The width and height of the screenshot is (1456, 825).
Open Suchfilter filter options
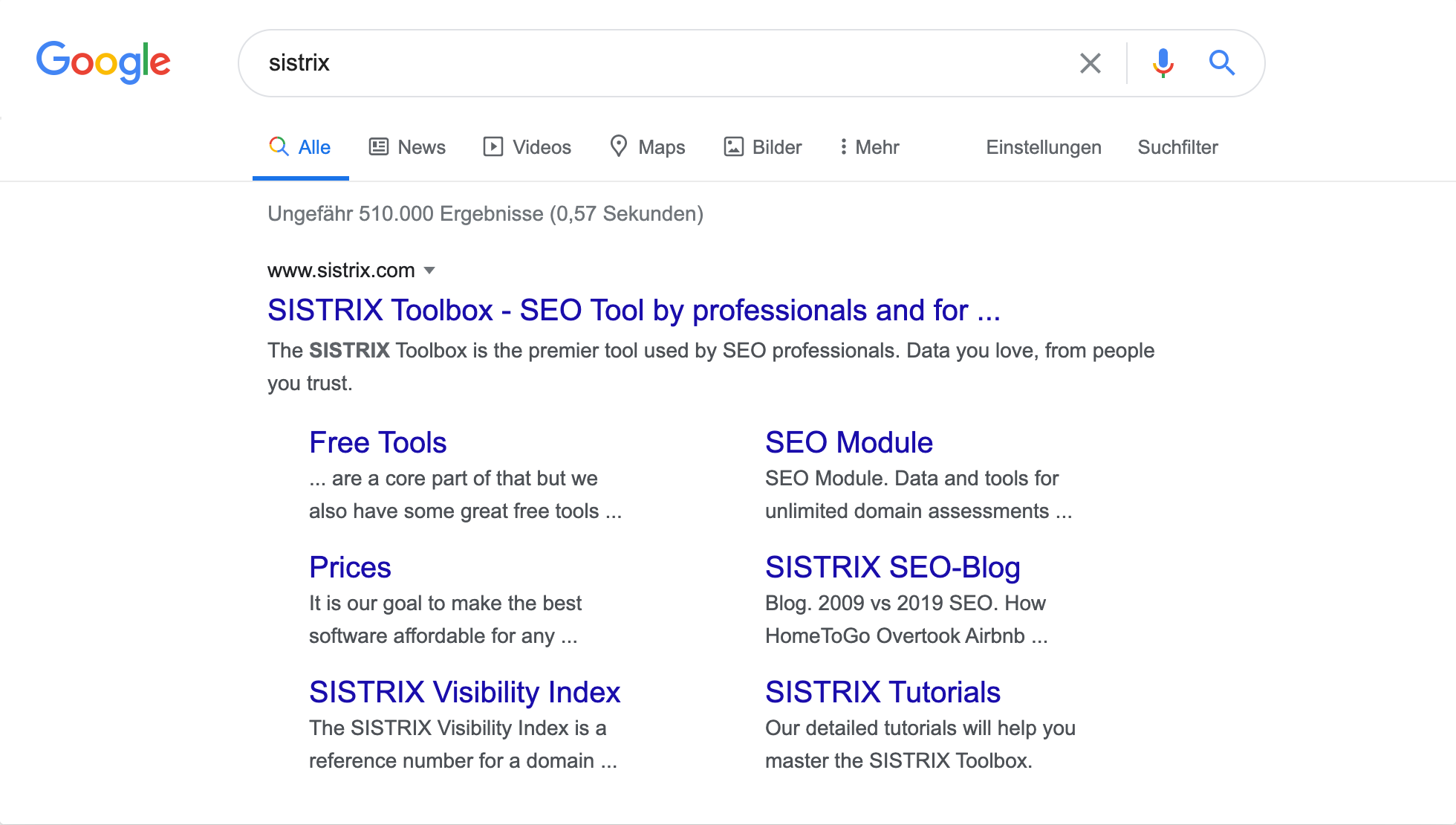tap(1179, 147)
